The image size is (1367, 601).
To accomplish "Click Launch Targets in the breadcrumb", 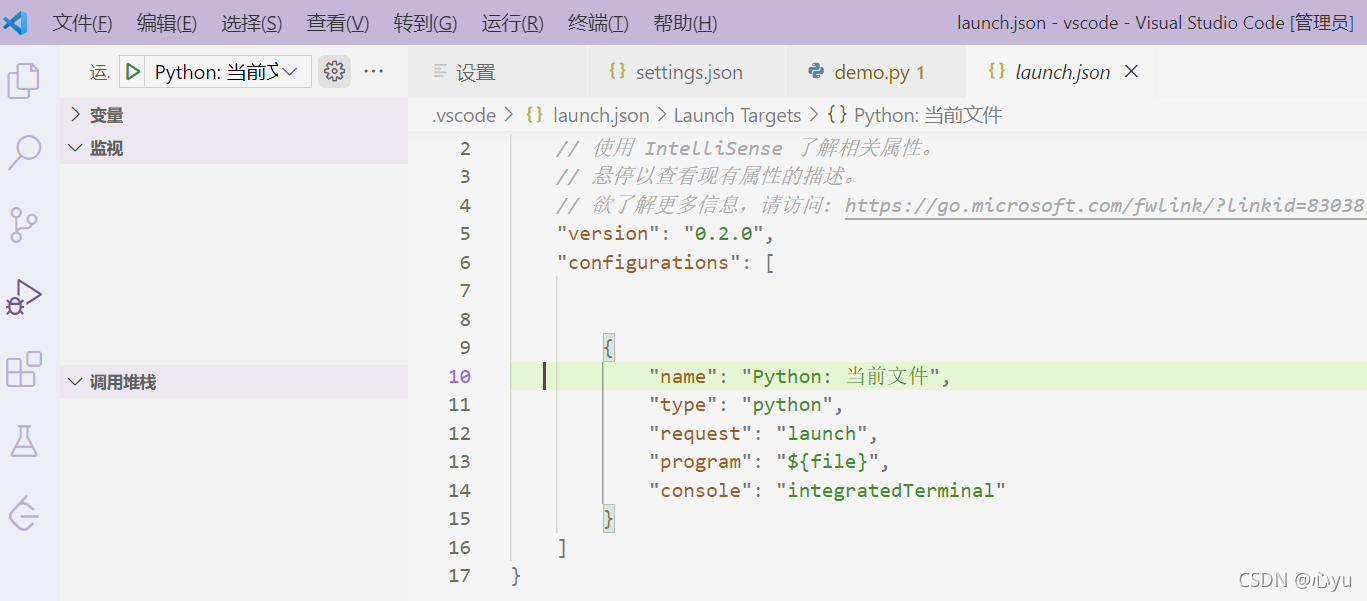I will tap(738, 115).
